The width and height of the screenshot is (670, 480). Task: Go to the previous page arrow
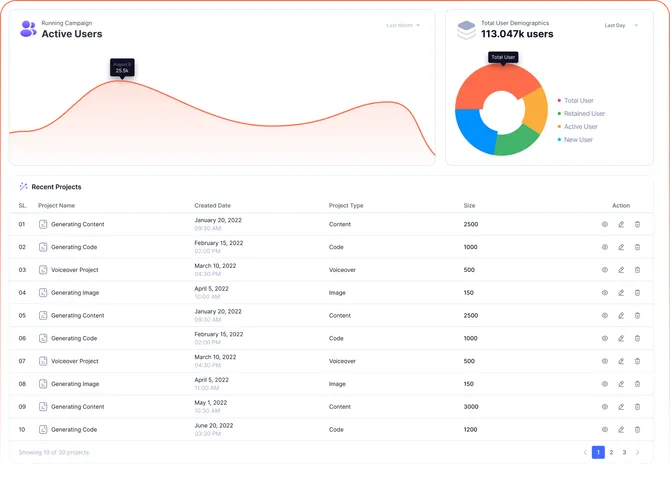tap(585, 452)
